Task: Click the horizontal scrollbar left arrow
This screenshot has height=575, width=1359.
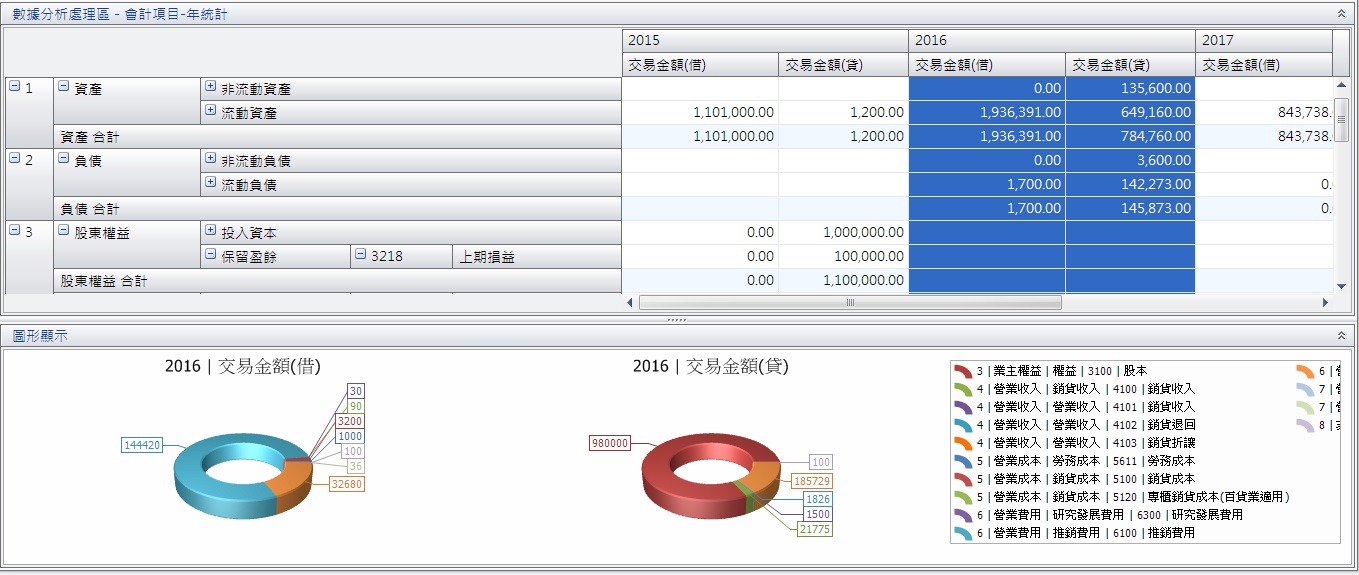Action: click(630, 302)
